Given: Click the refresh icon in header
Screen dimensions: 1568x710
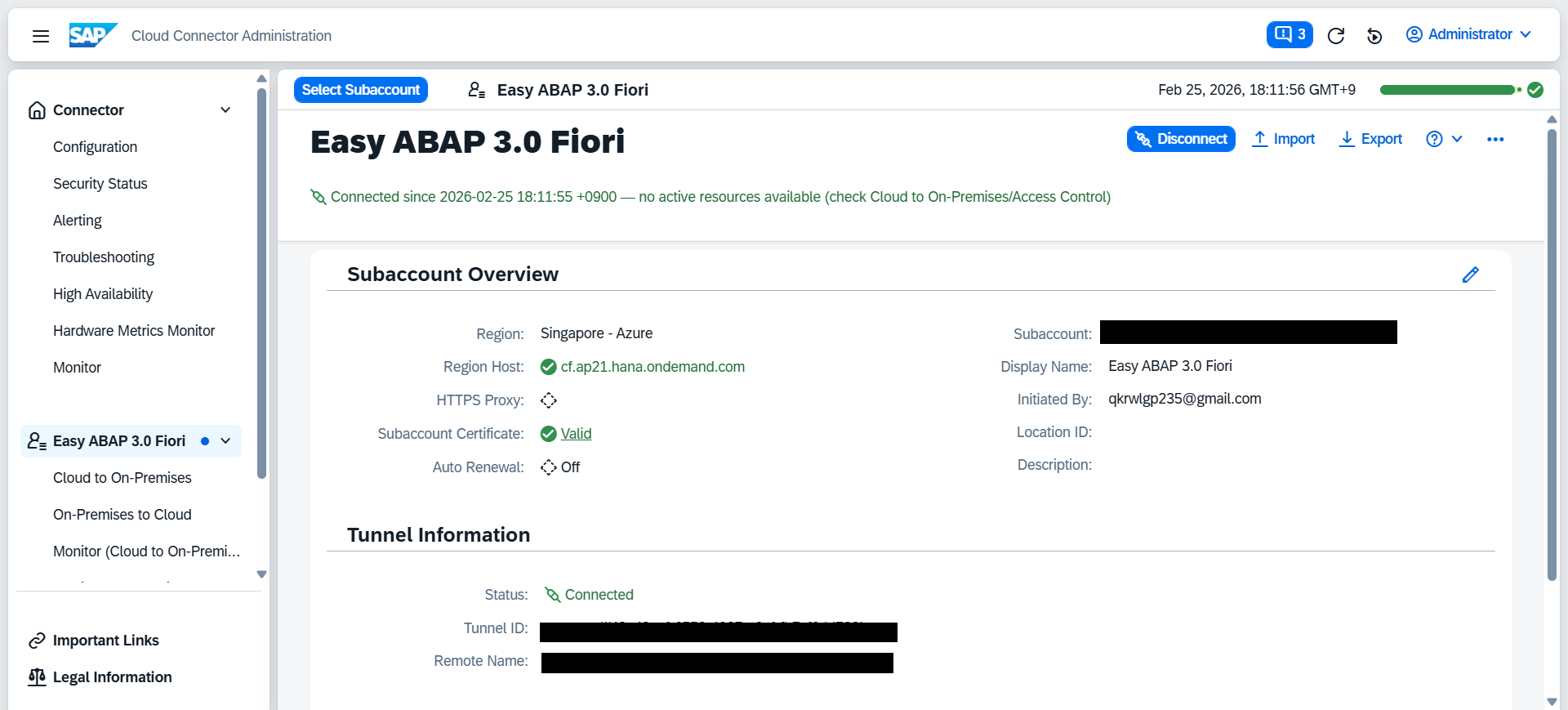Looking at the screenshot, I should click(1336, 35).
